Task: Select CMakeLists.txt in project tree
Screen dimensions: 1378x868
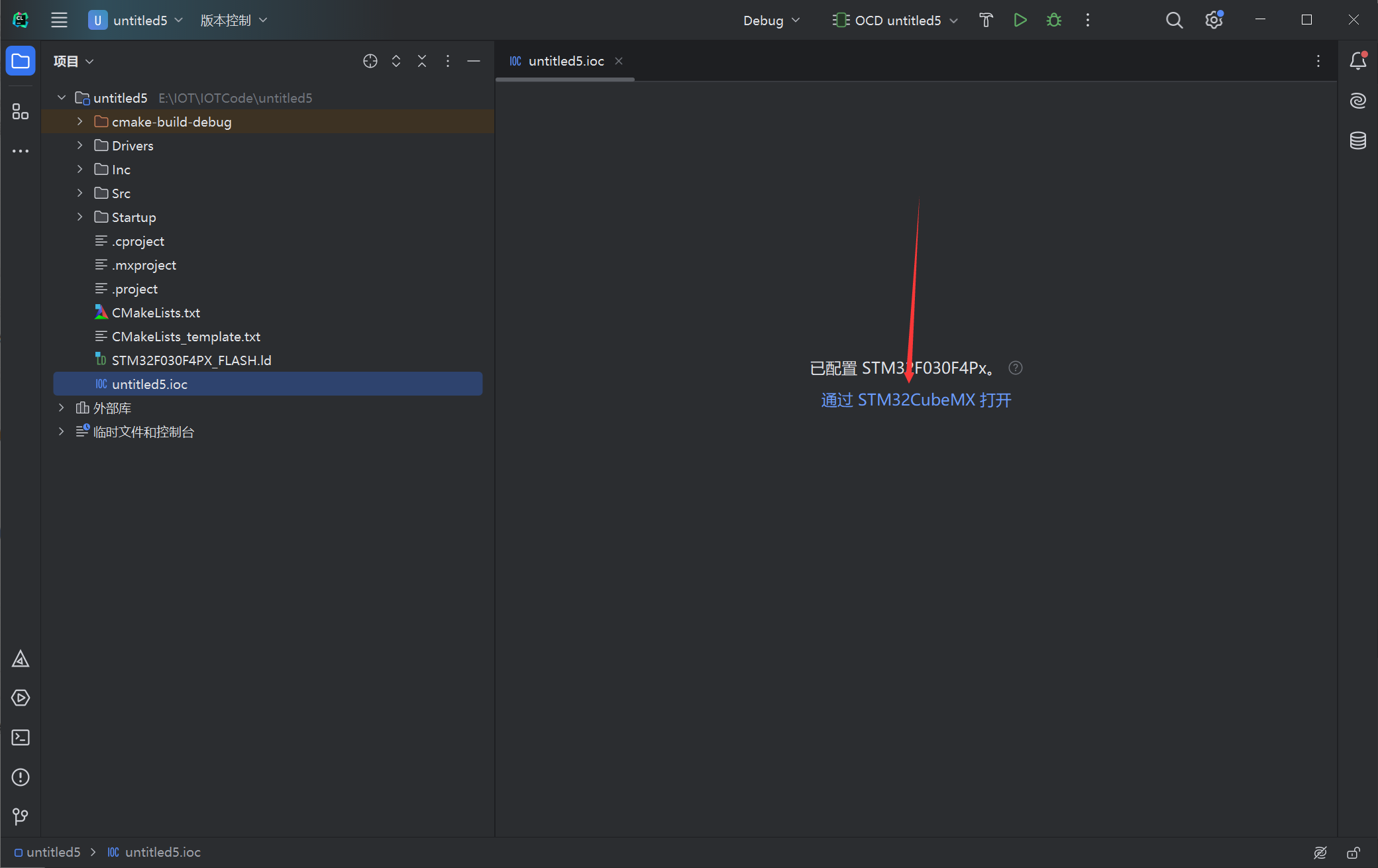Action: pyautogui.click(x=156, y=313)
